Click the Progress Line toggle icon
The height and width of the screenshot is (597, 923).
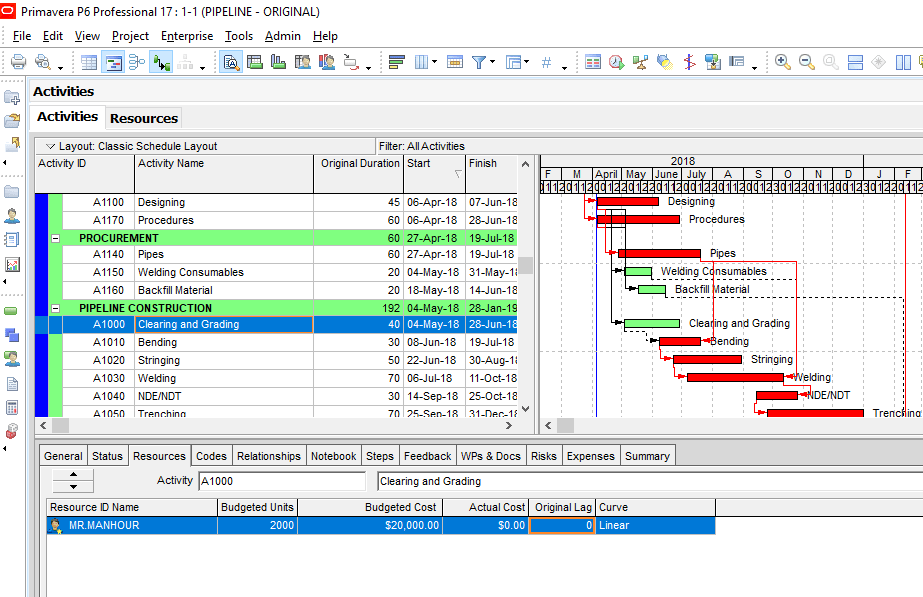(689, 62)
